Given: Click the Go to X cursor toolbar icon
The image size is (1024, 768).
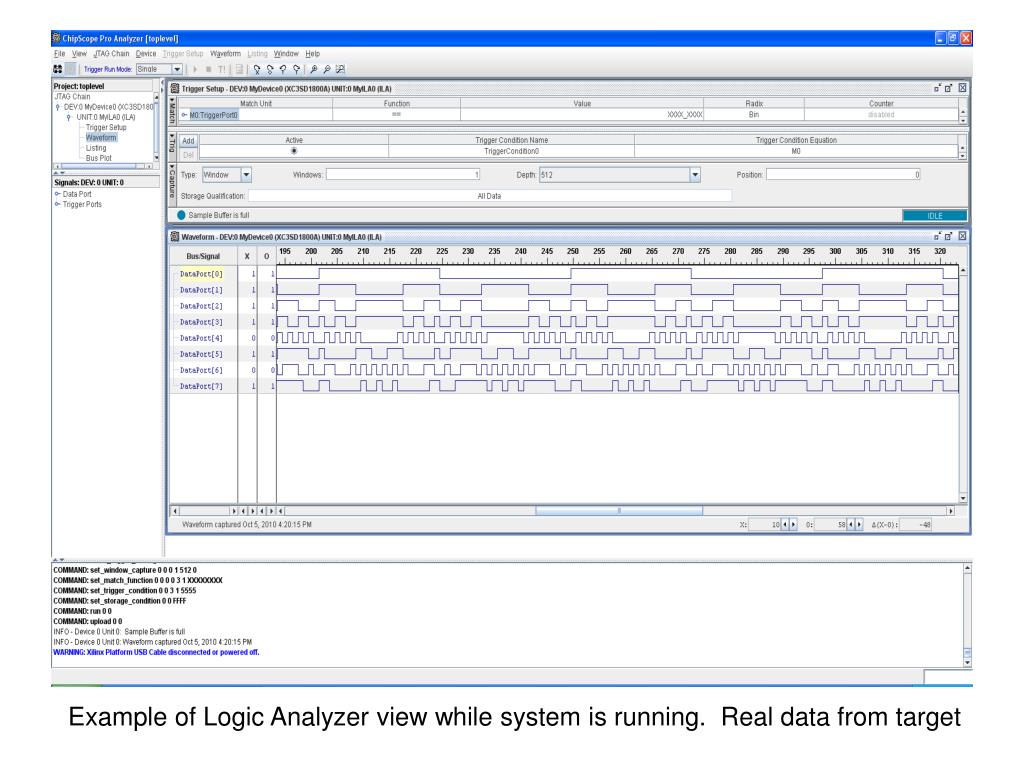Looking at the screenshot, I should click(257, 69).
